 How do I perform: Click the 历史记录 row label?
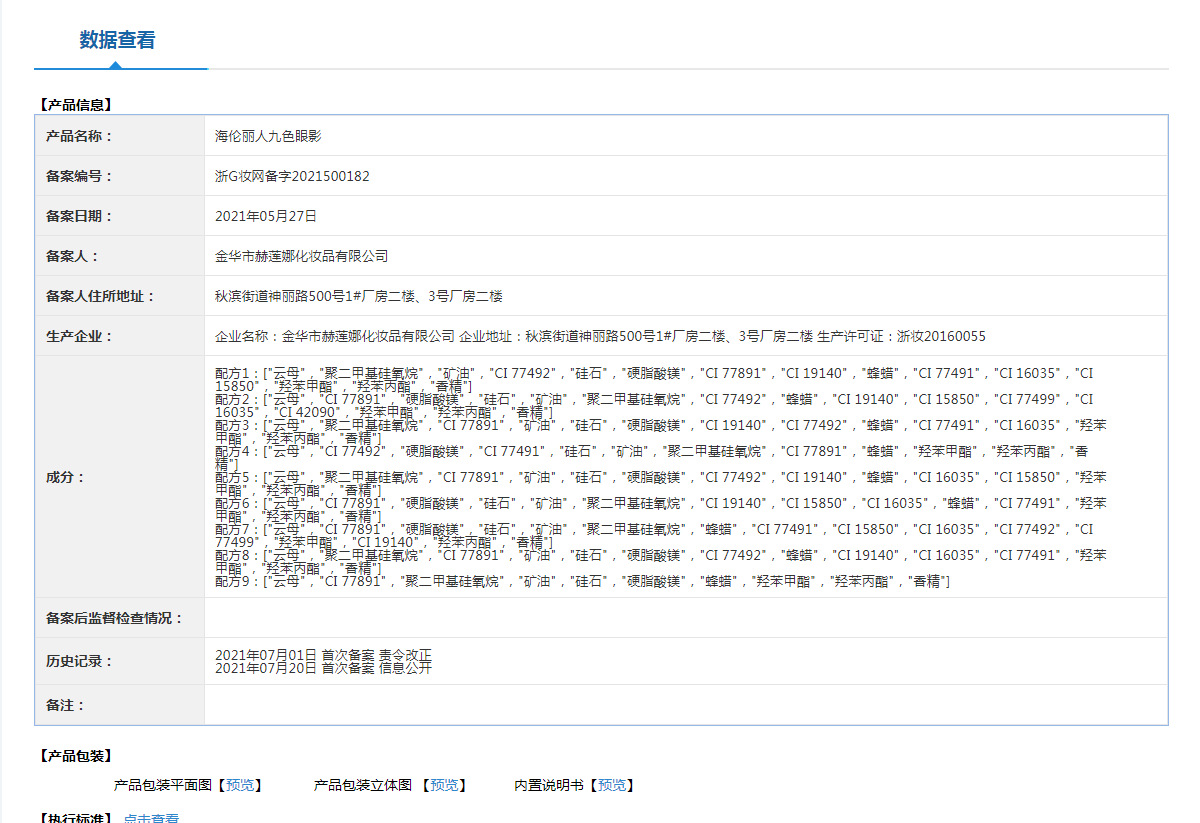click(x=80, y=661)
